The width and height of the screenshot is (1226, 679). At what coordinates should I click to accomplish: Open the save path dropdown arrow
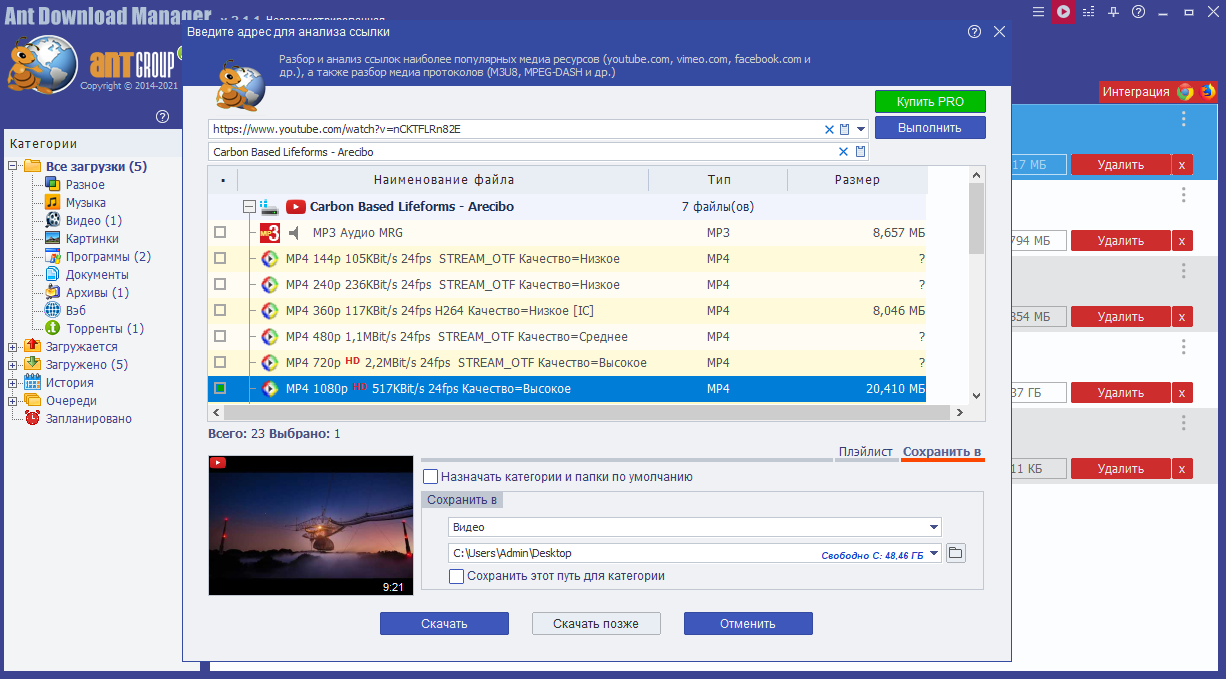[934, 553]
